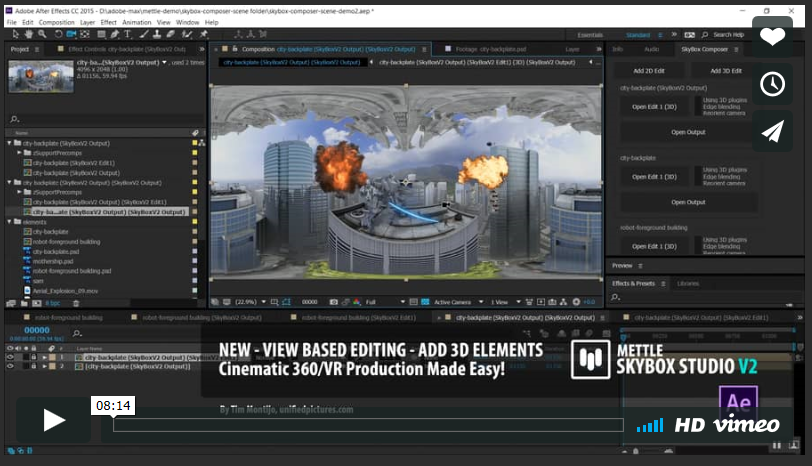Image resolution: width=812 pixels, height=466 pixels.
Task: Select the Brush tool
Action: tap(144, 34)
